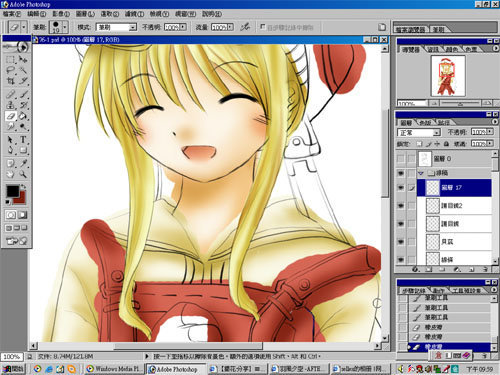Select the Slice tool
The width and height of the screenshot is (500, 375).
click(x=23, y=81)
